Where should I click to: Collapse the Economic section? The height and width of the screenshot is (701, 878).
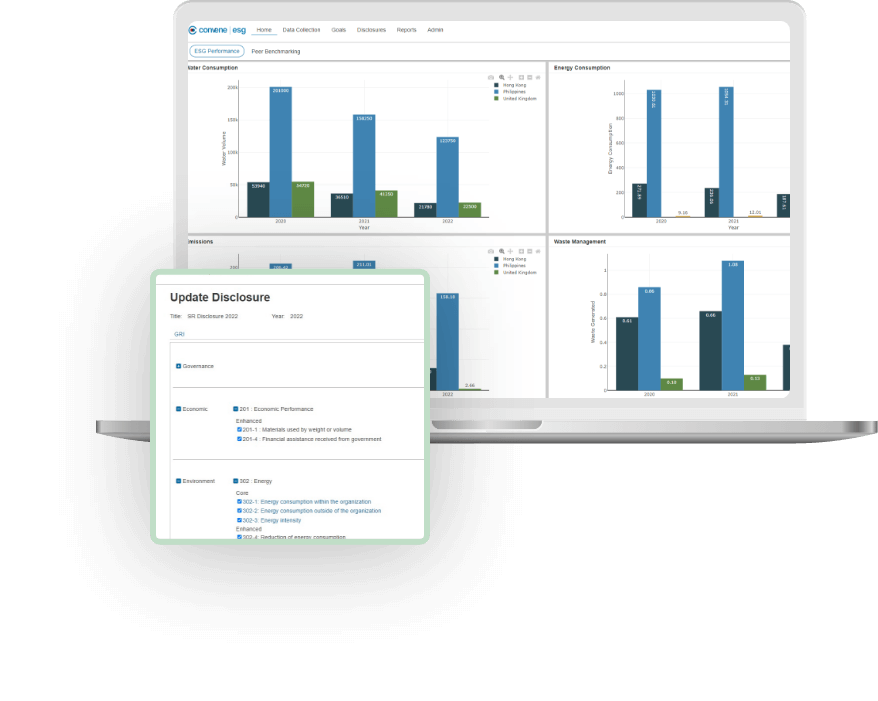click(179, 409)
